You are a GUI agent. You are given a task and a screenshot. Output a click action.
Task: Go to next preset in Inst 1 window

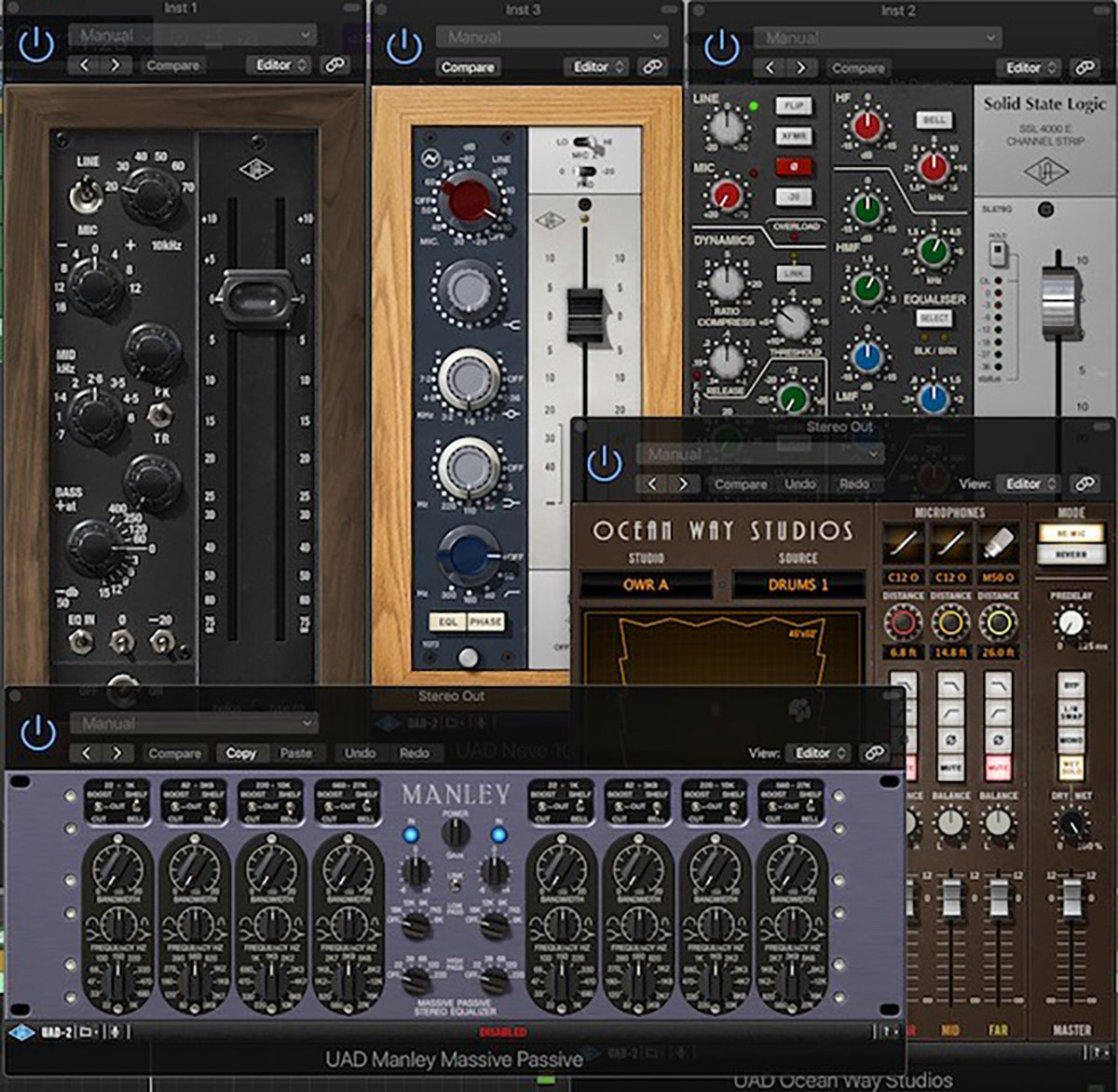click(x=115, y=65)
